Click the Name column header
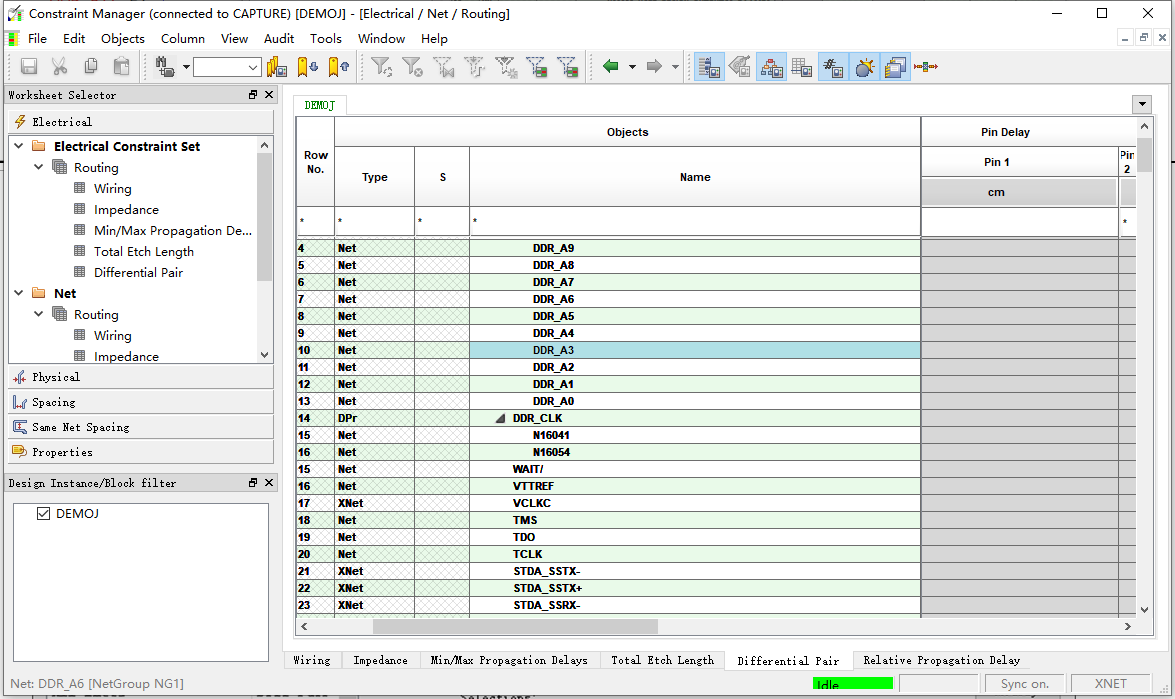This screenshot has height=699, width=1175. pos(695,177)
